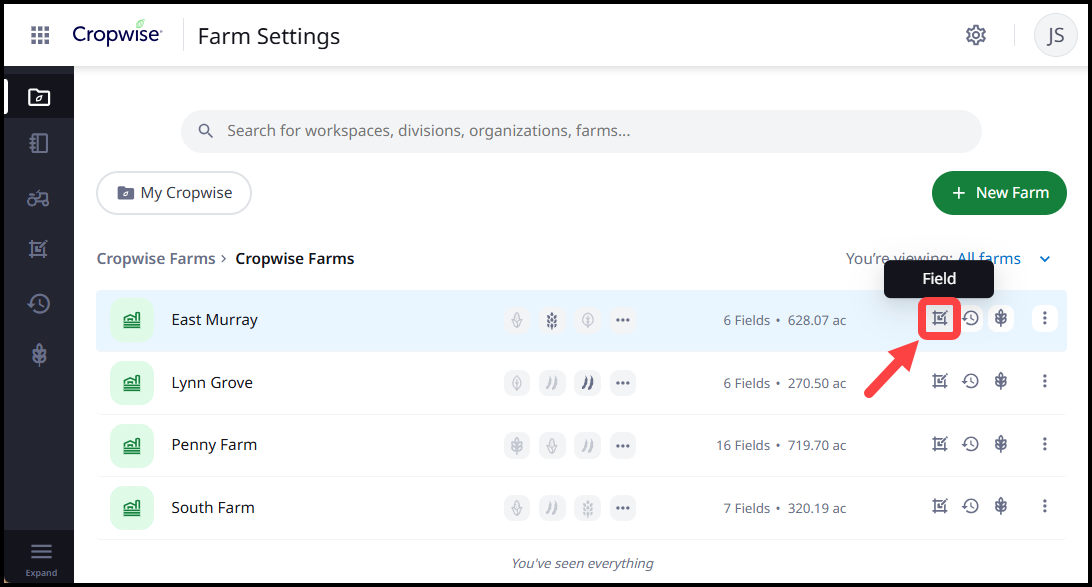Open sidebar field boundary icon
The image size is (1092, 587).
tap(38, 250)
